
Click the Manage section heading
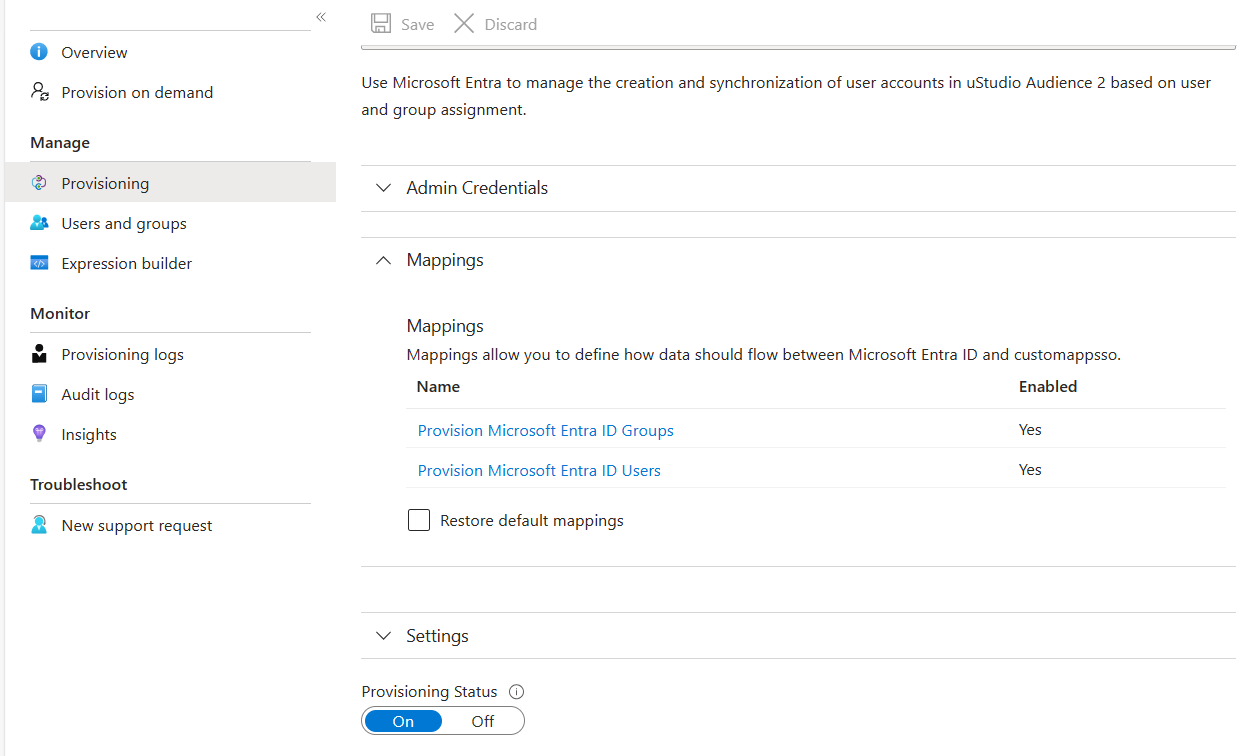60,143
